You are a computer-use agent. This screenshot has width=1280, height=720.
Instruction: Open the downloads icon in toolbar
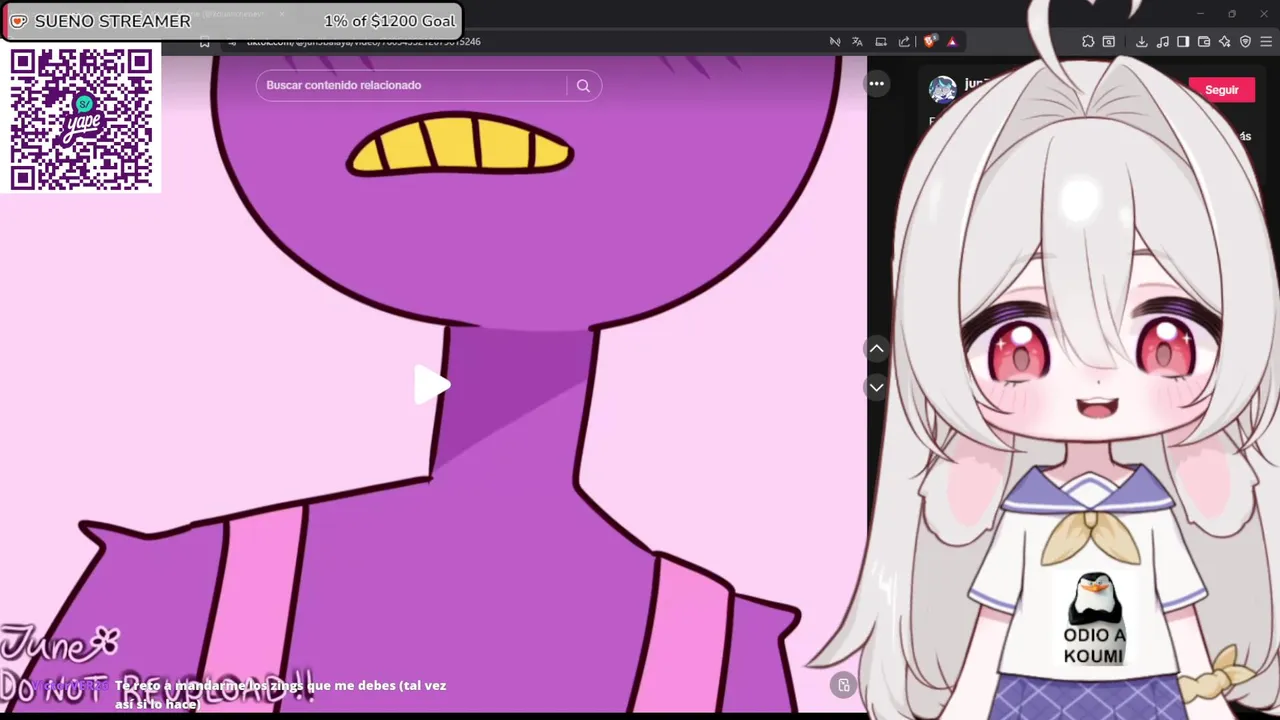[1141, 42]
